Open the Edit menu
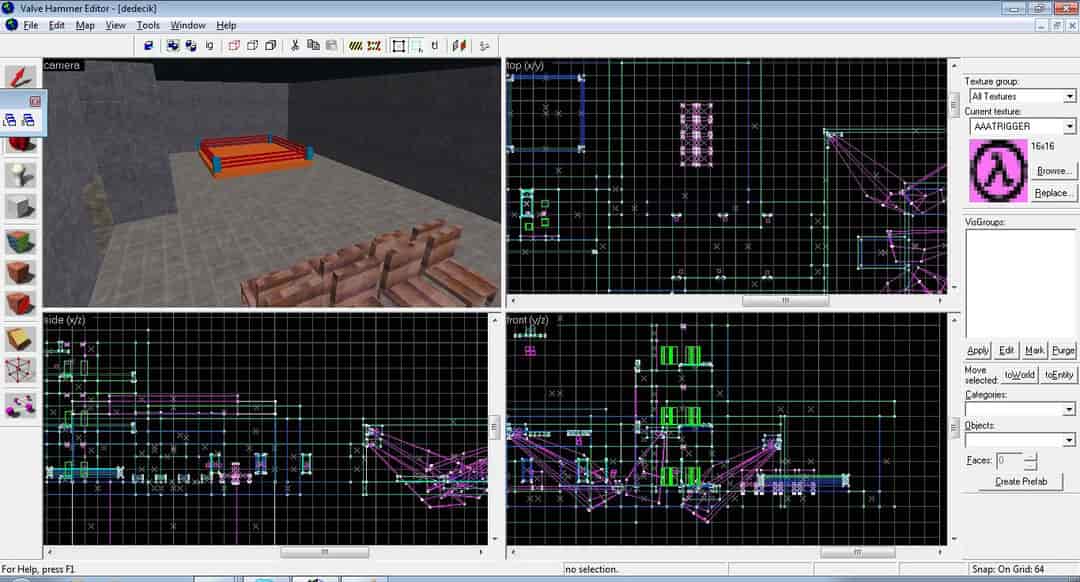Viewport: 1080px width, 582px height. tap(56, 25)
